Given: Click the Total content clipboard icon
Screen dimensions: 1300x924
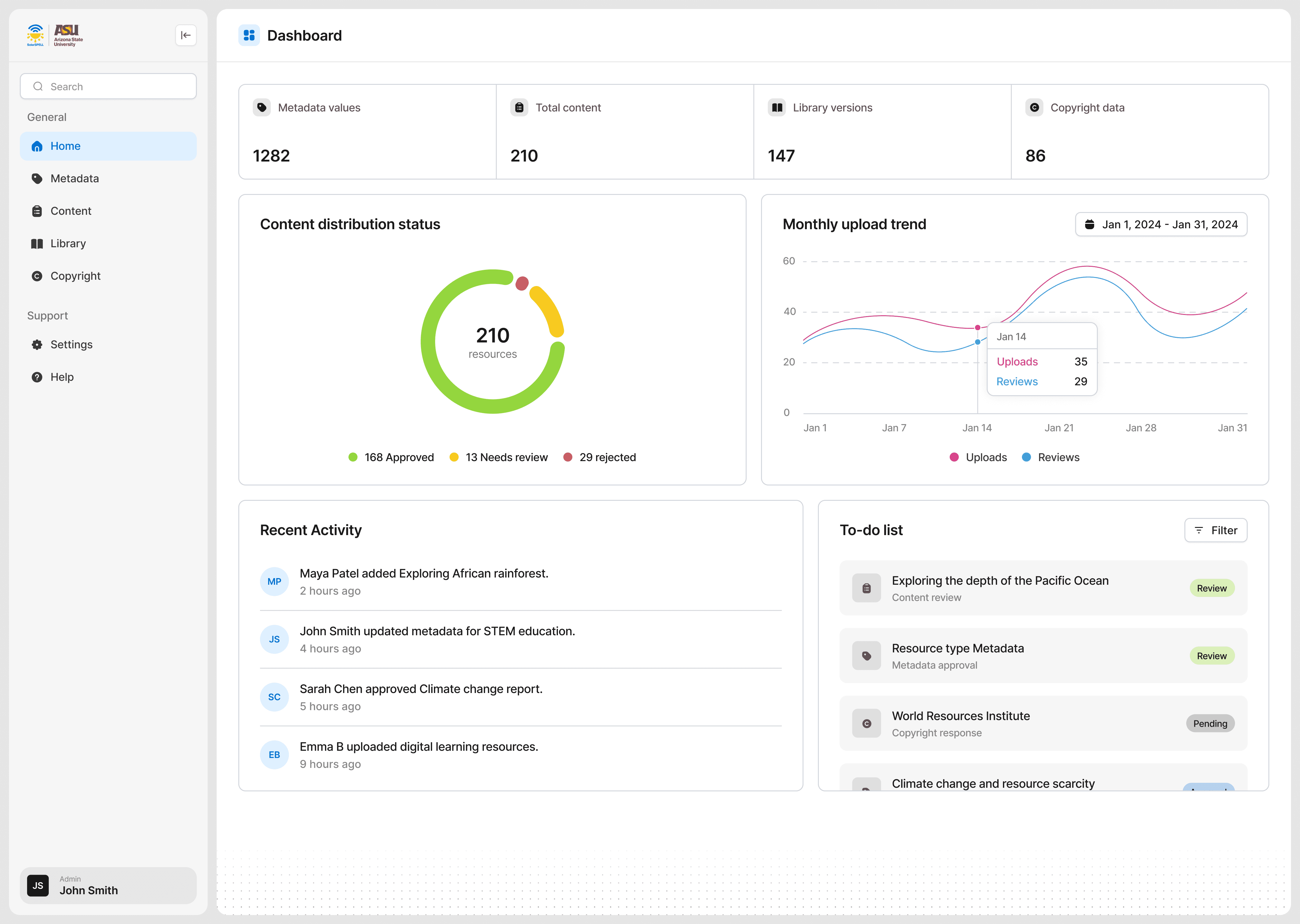Looking at the screenshot, I should [x=519, y=108].
